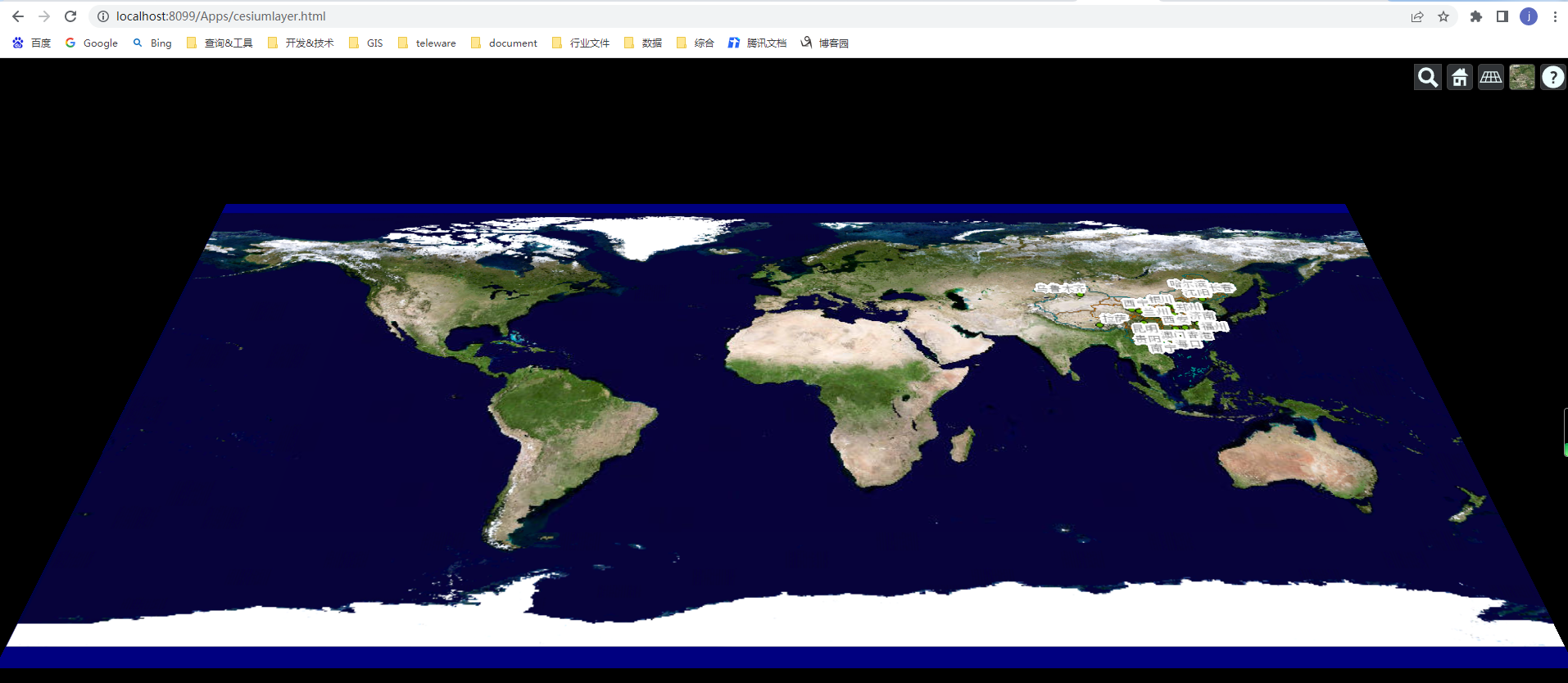Viewport: 1568px width, 683px height.
Task: Open the Extensions puzzle icon
Action: [x=1476, y=16]
